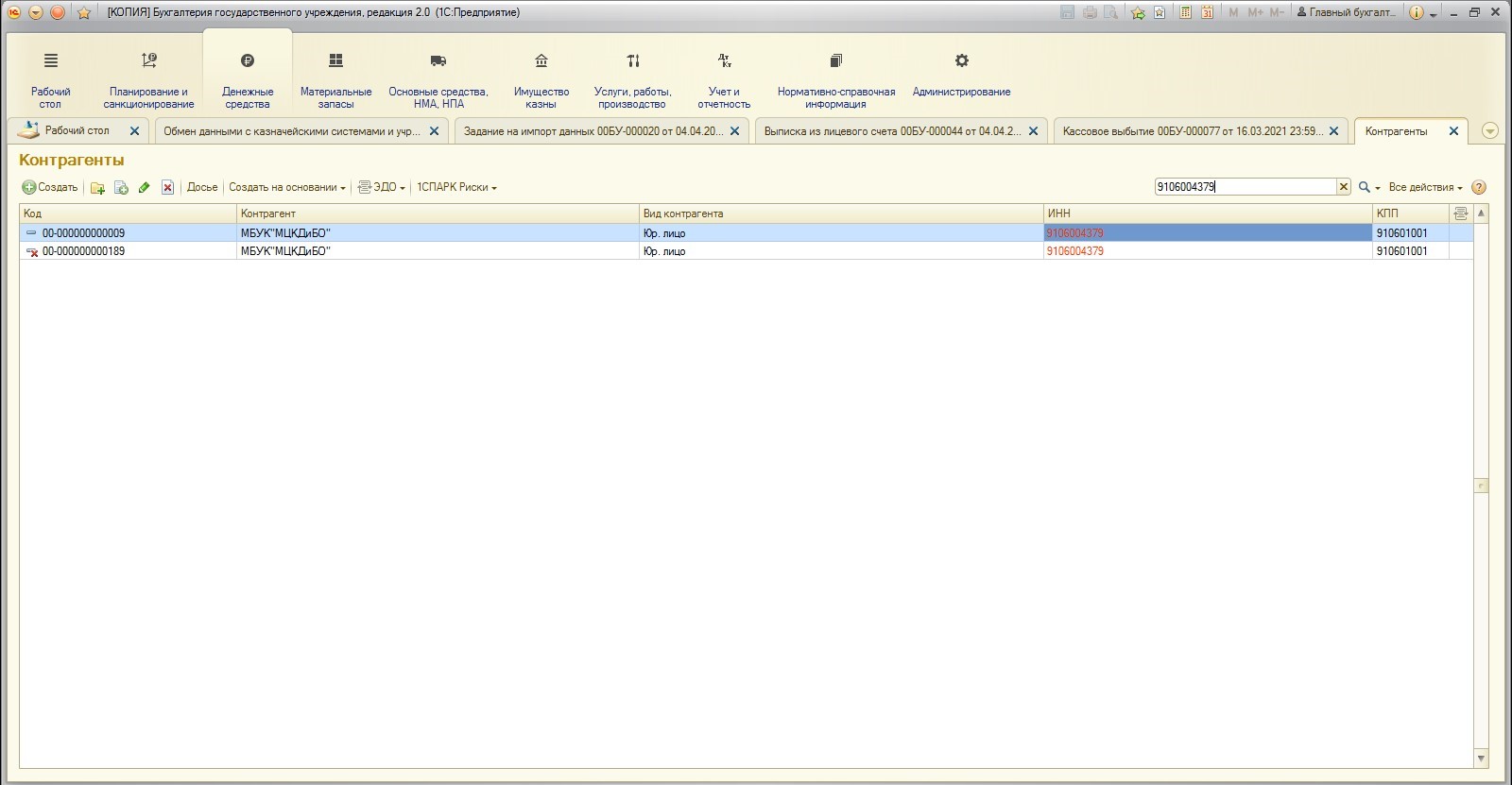1512x785 pixels.
Task: Open the Материальные запасы section
Action: [x=335, y=76]
